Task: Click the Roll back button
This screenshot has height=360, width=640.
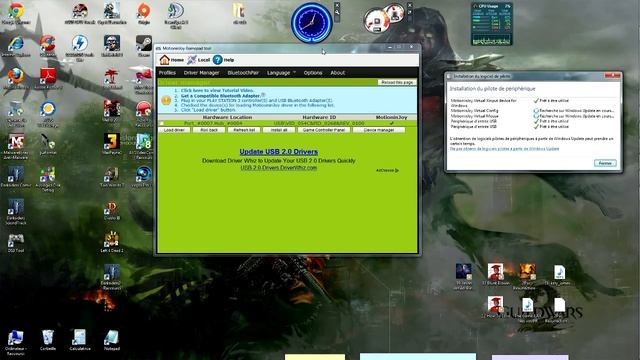Action: [209, 130]
